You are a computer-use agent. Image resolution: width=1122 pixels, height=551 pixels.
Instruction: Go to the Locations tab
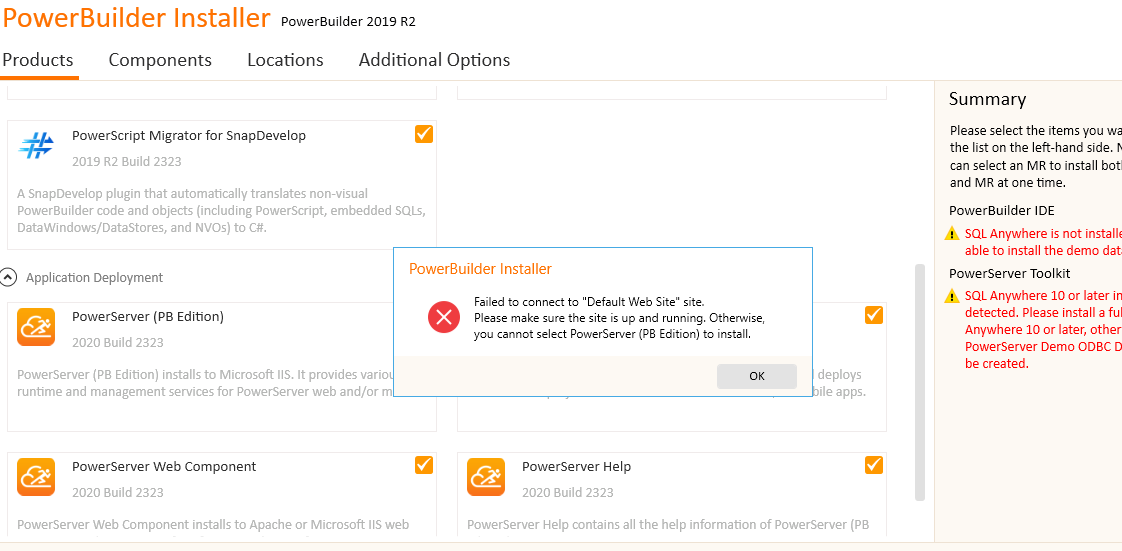[x=285, y=60]
